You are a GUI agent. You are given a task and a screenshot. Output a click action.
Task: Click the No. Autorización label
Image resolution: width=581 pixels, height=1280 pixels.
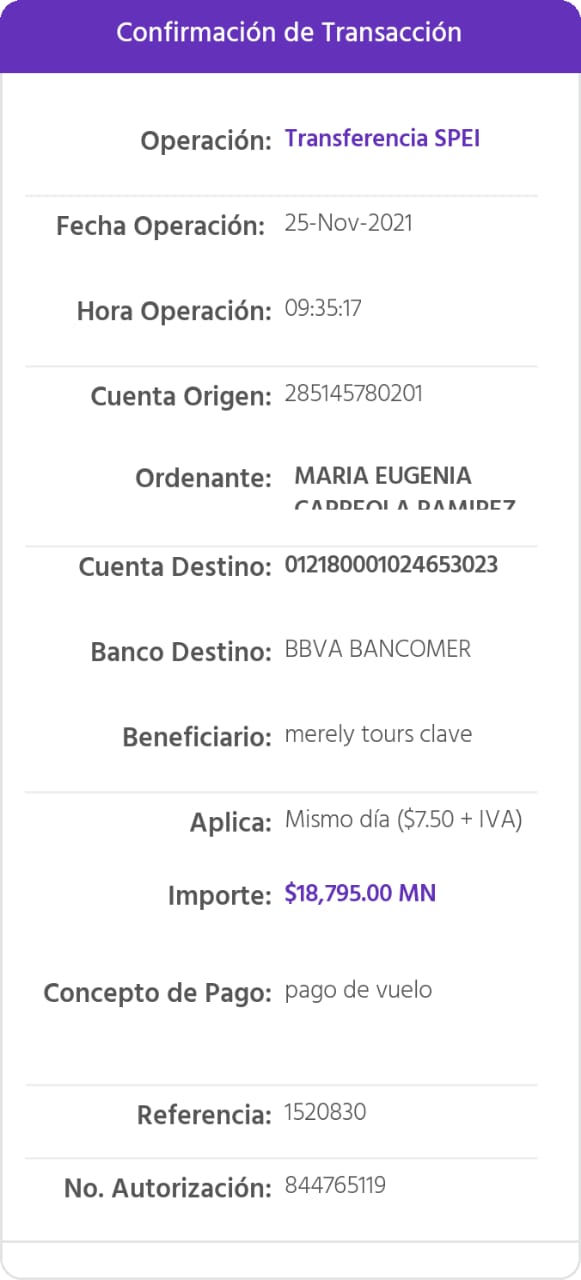168,1189
